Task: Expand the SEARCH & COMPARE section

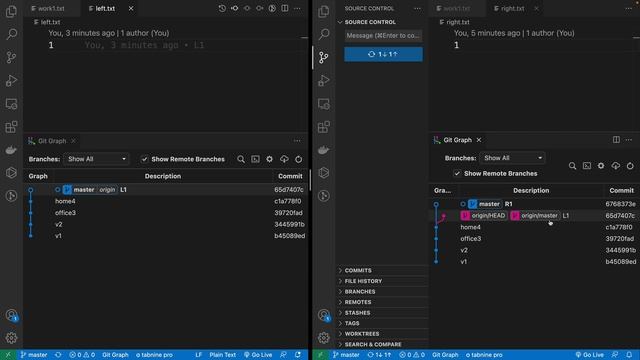Action: tap(382, 344)
